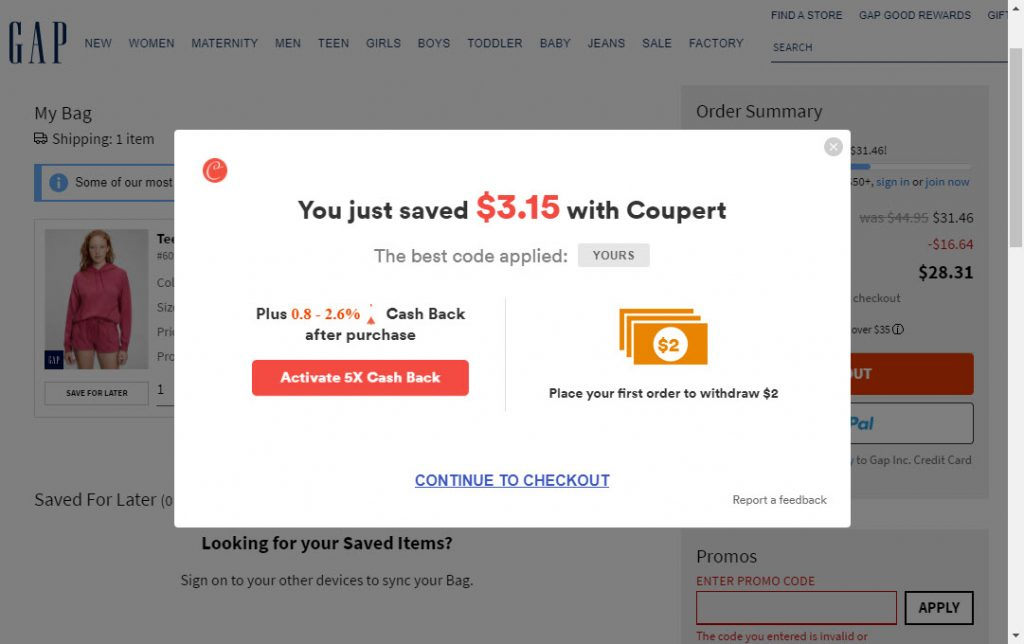Click the cash back rocket icon

click(371, 314)
